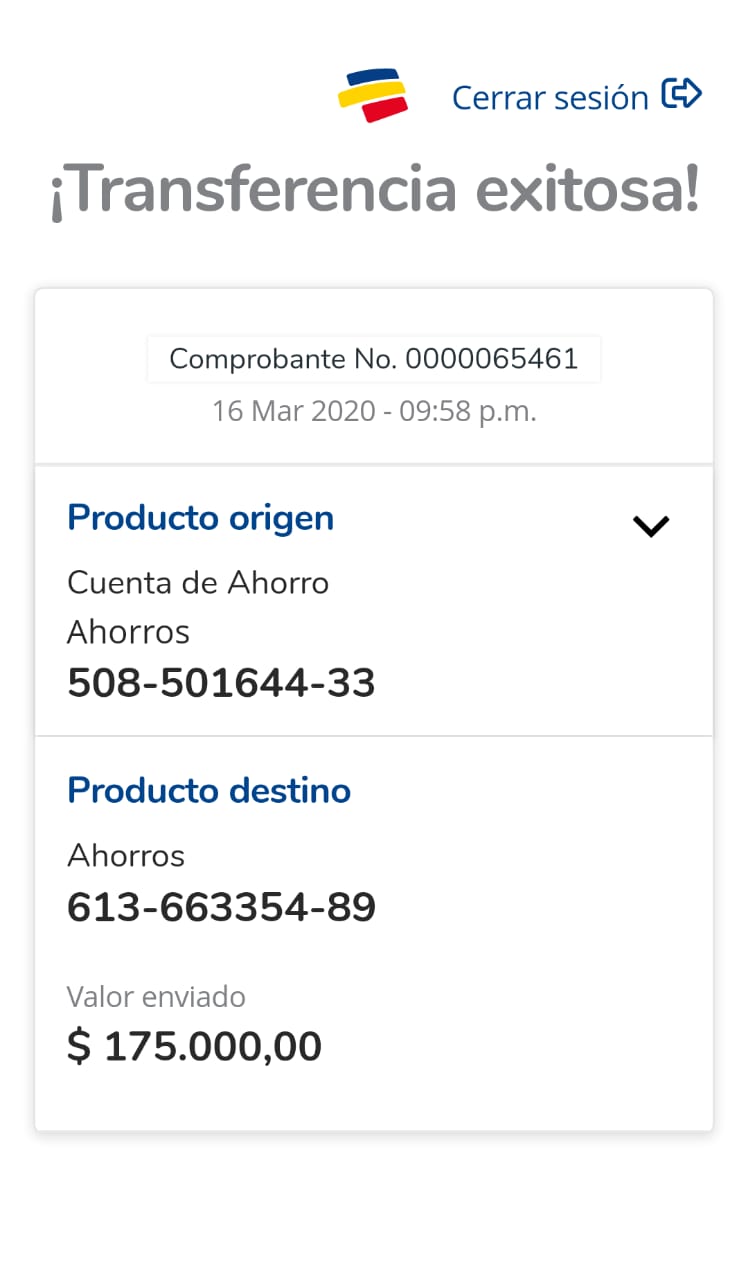Click the Comprobante No. label
The width and height of the screenshot is (748, 1280).
(x=284, y=359)
